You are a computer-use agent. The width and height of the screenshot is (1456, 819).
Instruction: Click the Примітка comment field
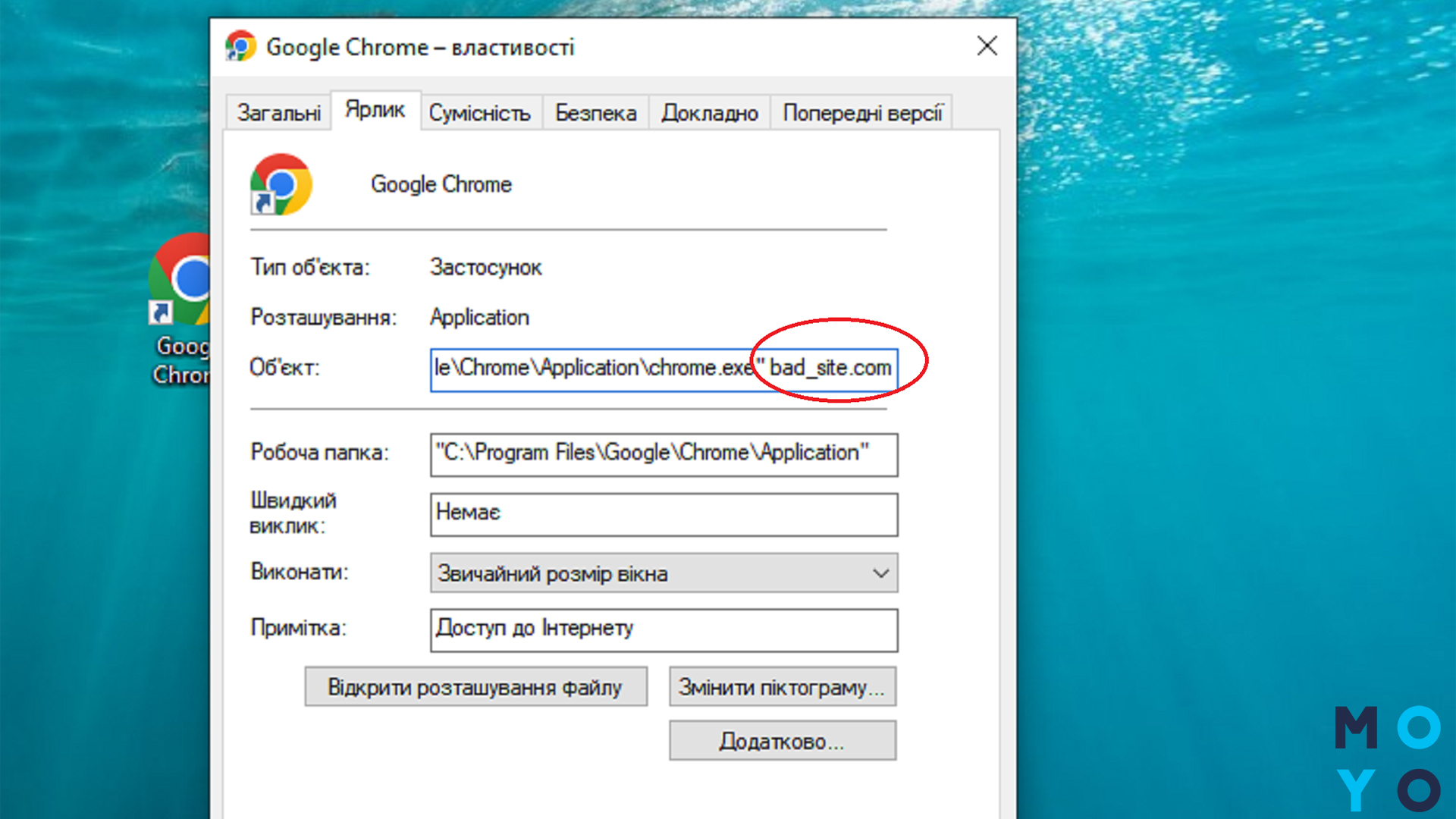click(664, 630)
